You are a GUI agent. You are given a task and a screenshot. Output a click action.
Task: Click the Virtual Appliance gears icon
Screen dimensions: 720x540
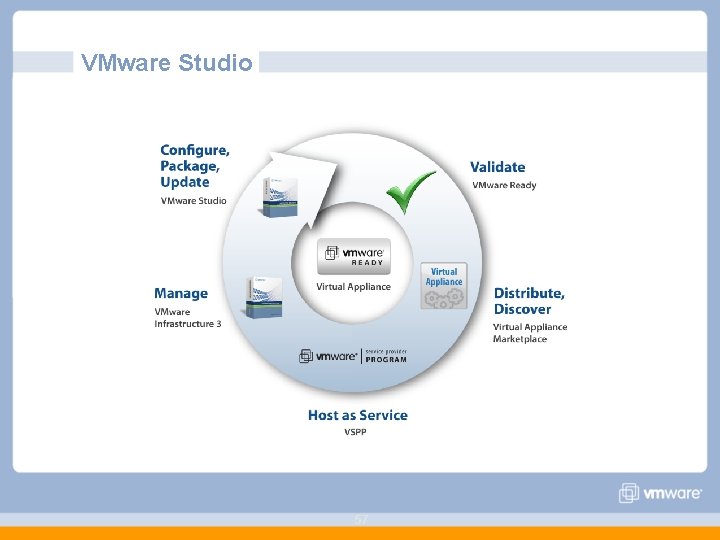point(444,285)
